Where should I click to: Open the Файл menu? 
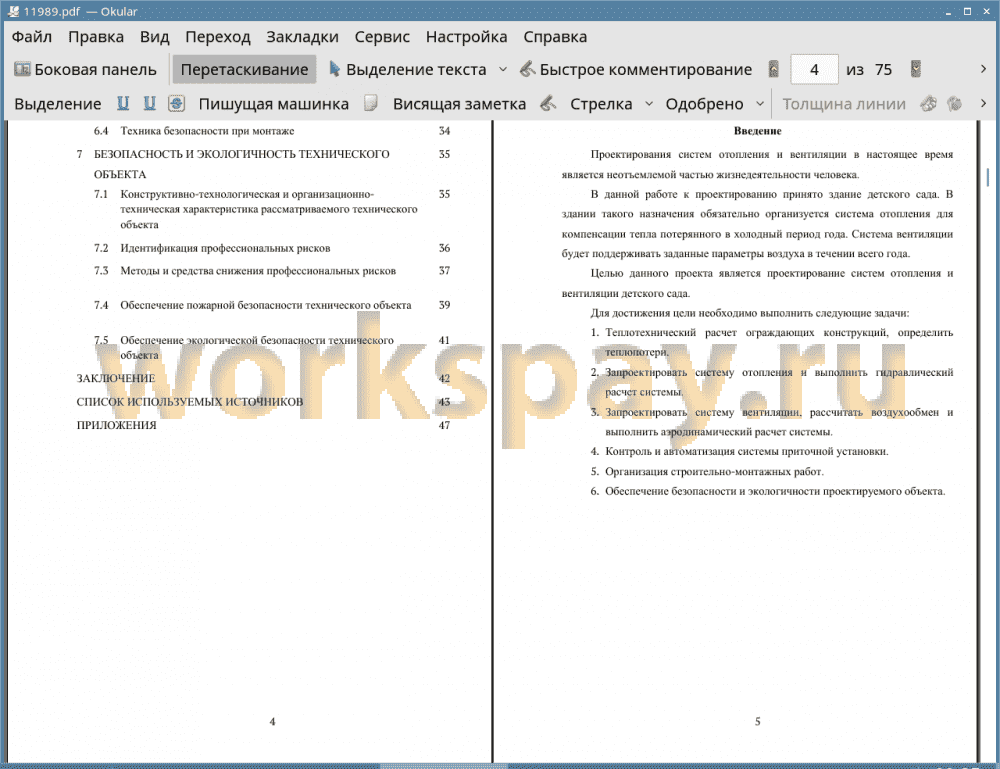click(32, 37)
